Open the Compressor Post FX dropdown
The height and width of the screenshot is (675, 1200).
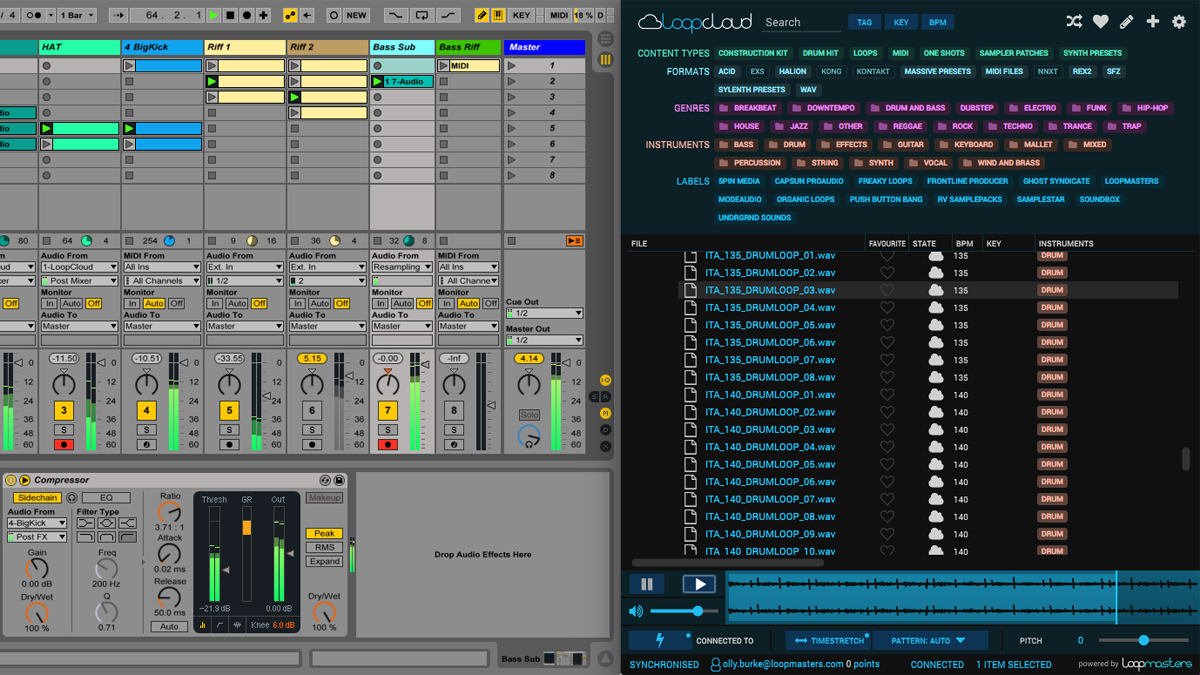click(36, 537)
